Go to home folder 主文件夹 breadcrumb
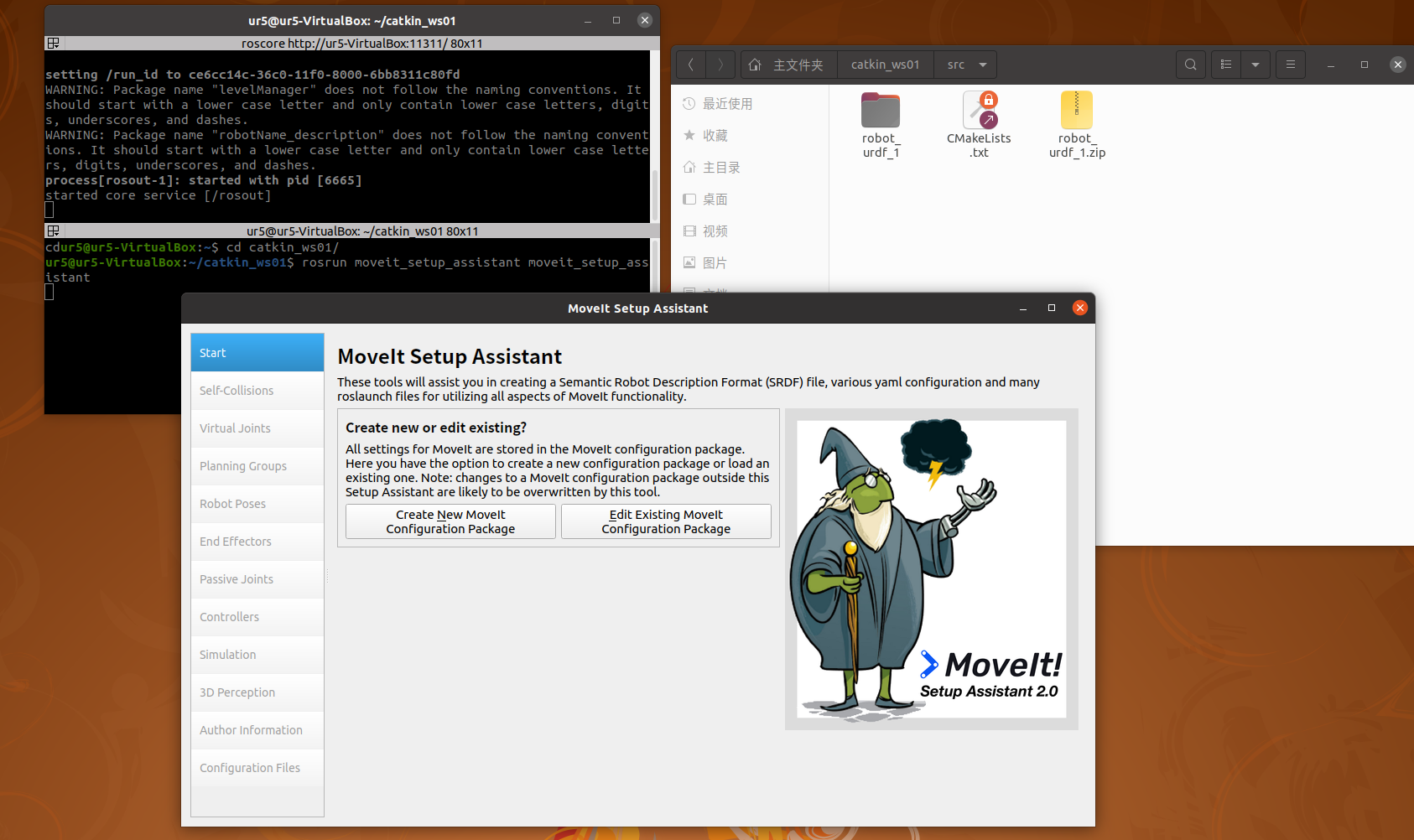1414x840 pixels. [789, 65]
